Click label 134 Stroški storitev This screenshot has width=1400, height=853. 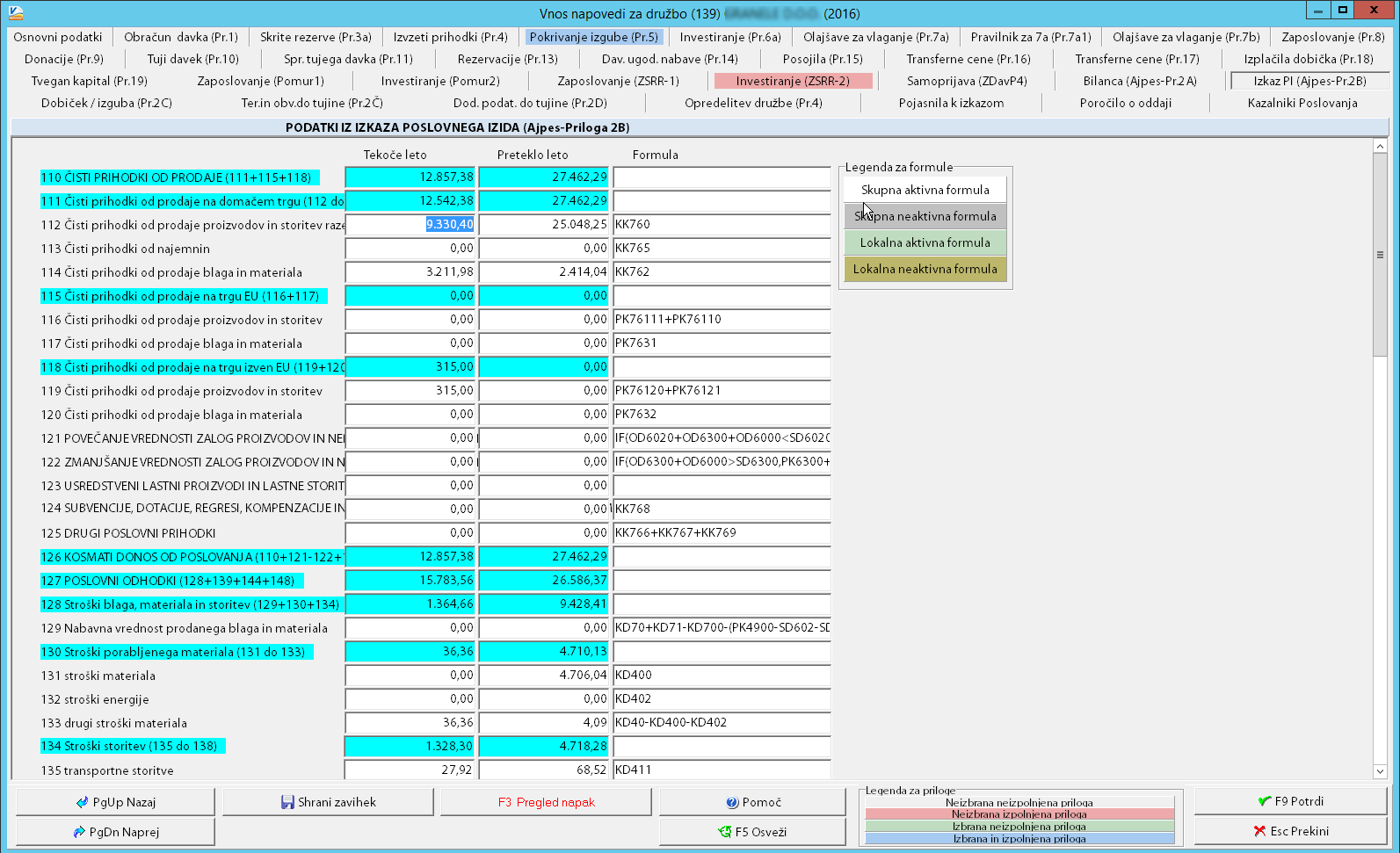click(x=133, y=746)
